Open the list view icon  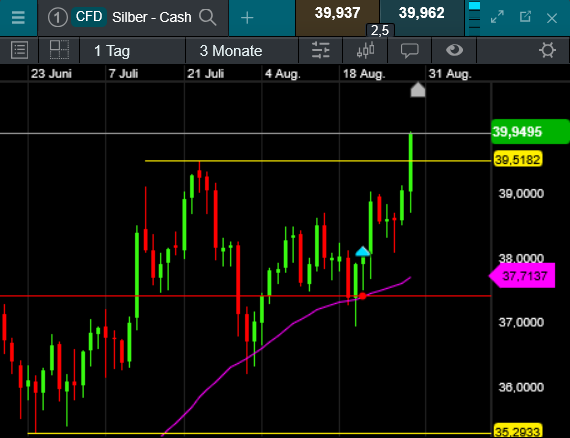click(x=19, y=50)
